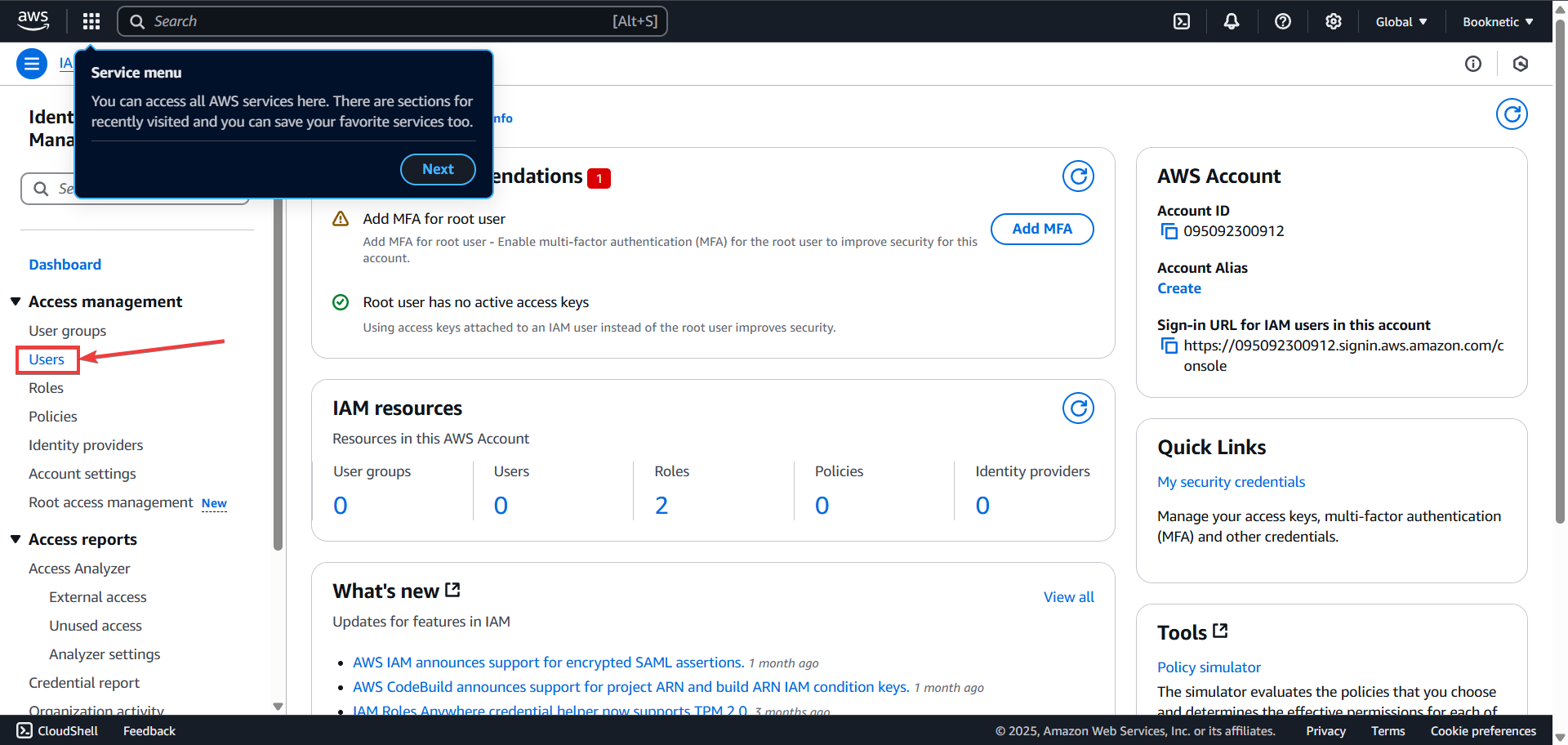
Task: Click the Users count of 0
Action: pyautogui.click(x=501, y=506)
